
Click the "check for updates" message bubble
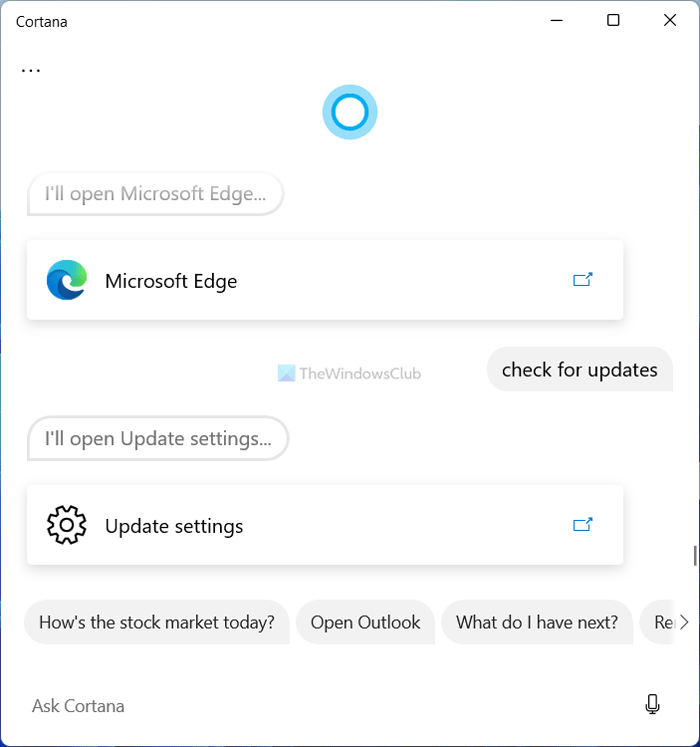point(580,370)
